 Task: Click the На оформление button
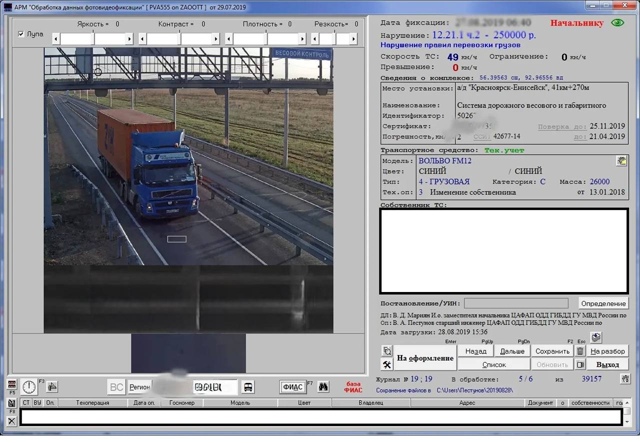[x=425, y=358]
